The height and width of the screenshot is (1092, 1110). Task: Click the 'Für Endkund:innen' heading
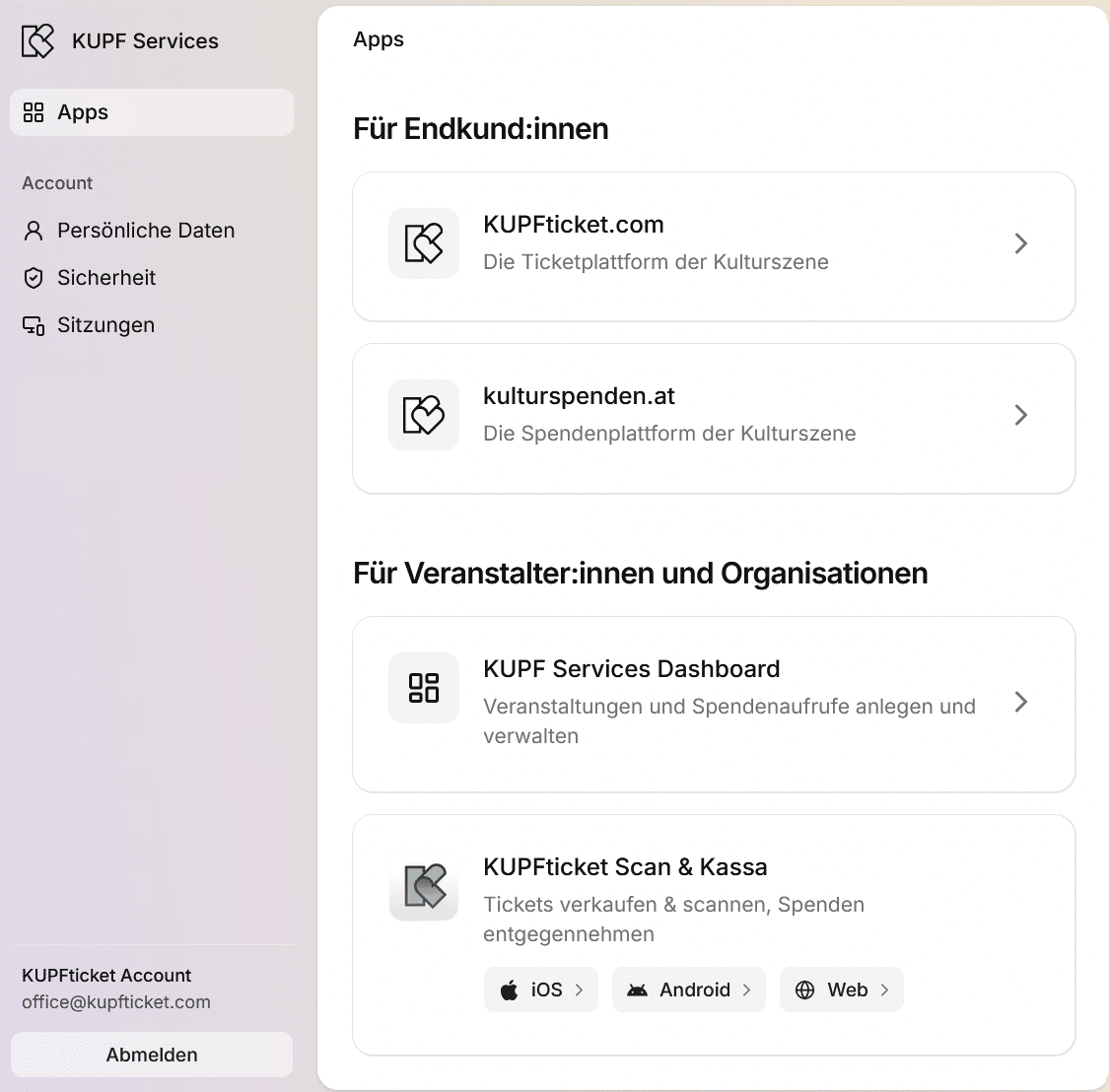[481, 129]
